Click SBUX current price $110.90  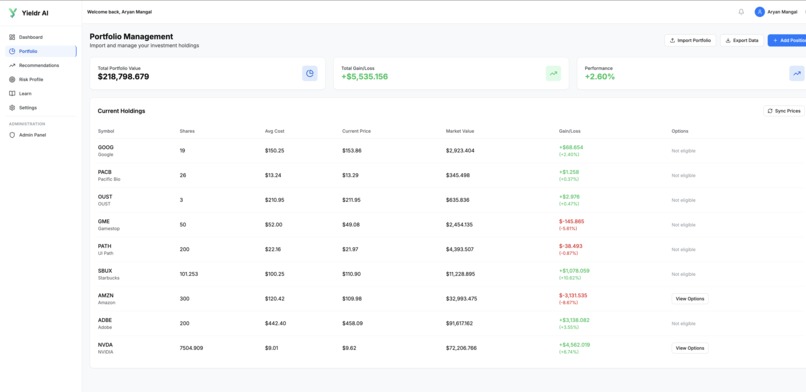coord(352,274)
